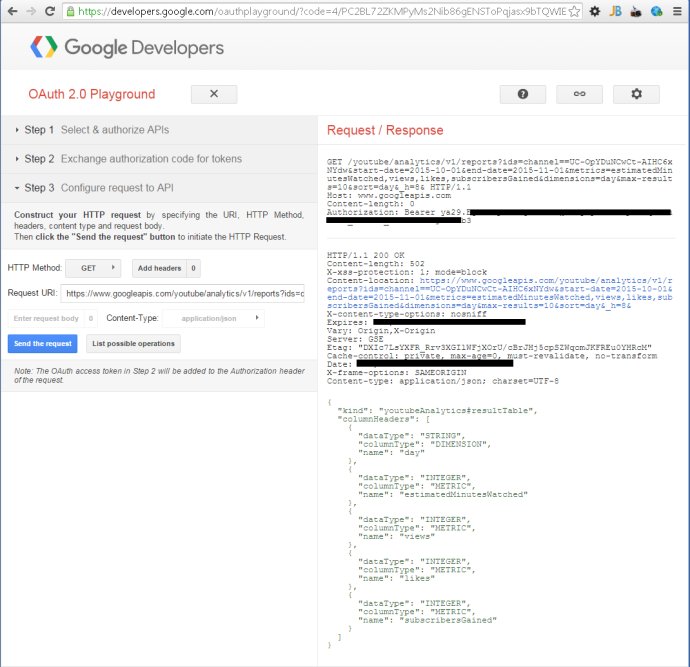Click 'X-frame-options: SAMEORIGIN' line
Viewport: 690px width, 667px height.
tap(396, 373)
